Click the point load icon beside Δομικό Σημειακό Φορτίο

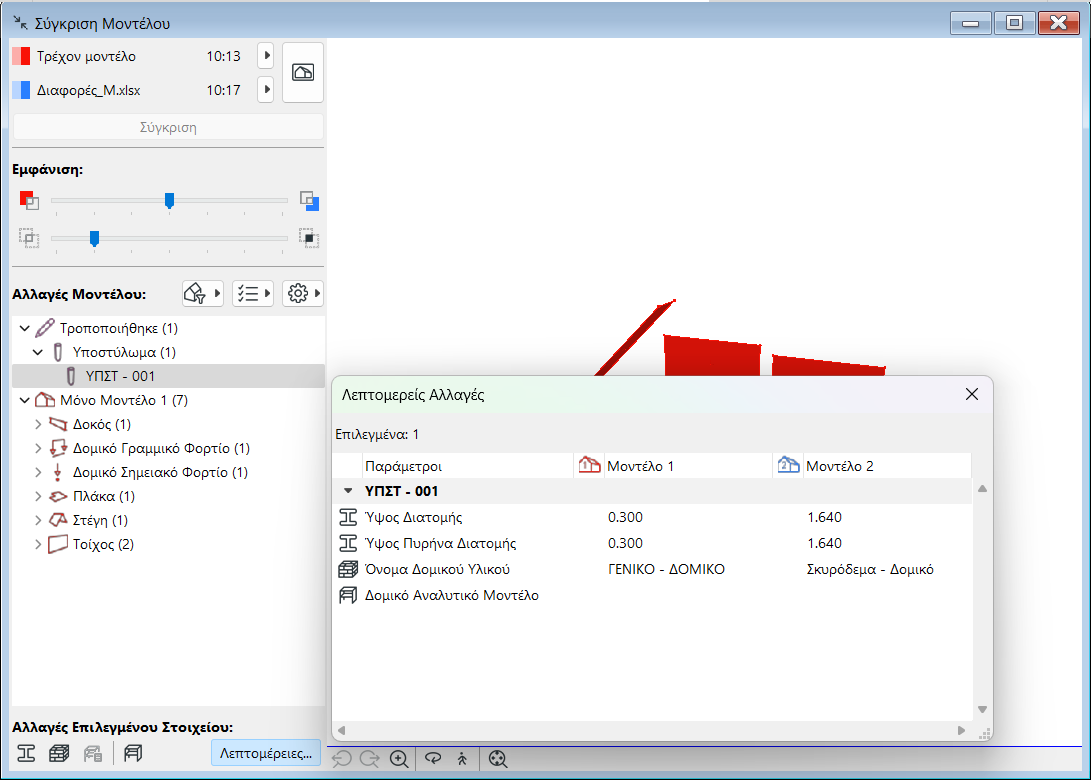point(58,472)
